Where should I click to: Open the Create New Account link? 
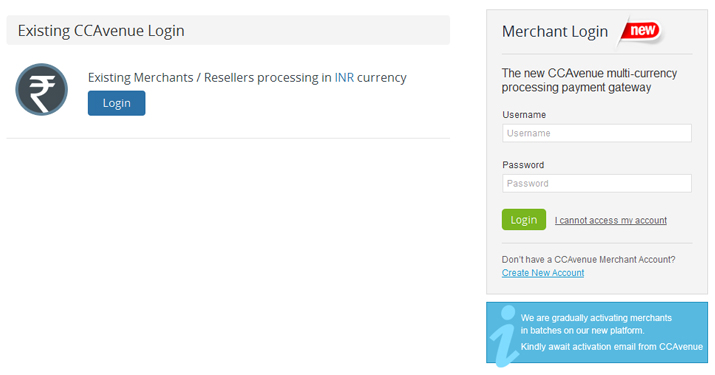click(x=543, y=273)
